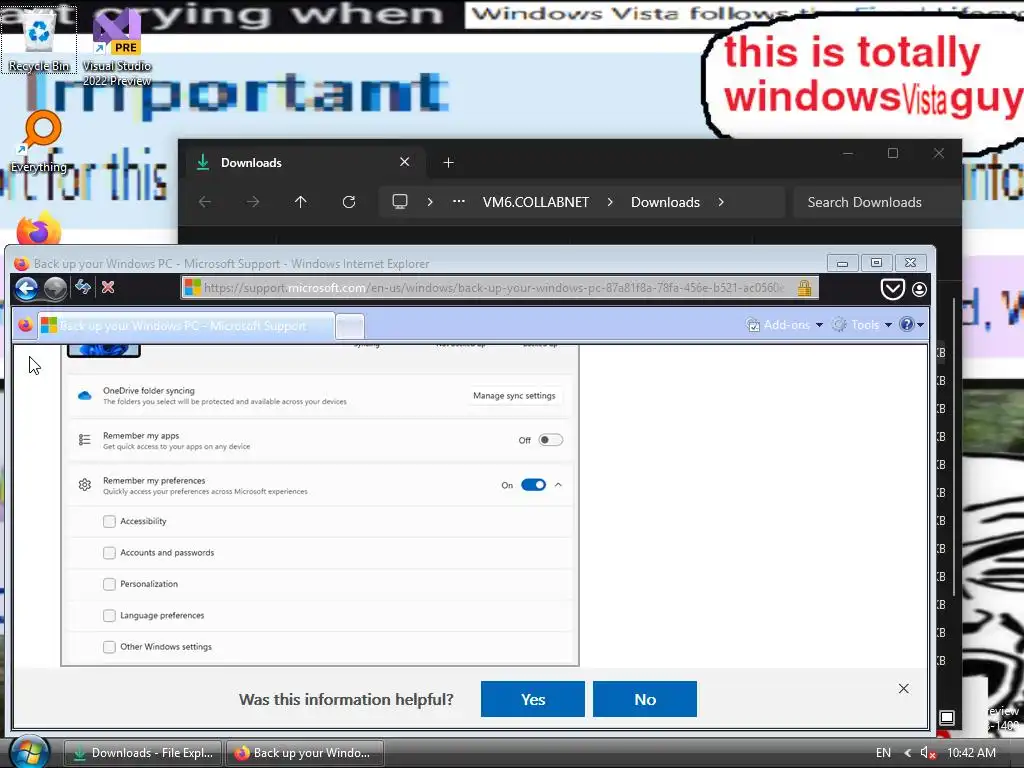
Task: Check Language preferences checkbox
Action: click(x=109, y=615)
